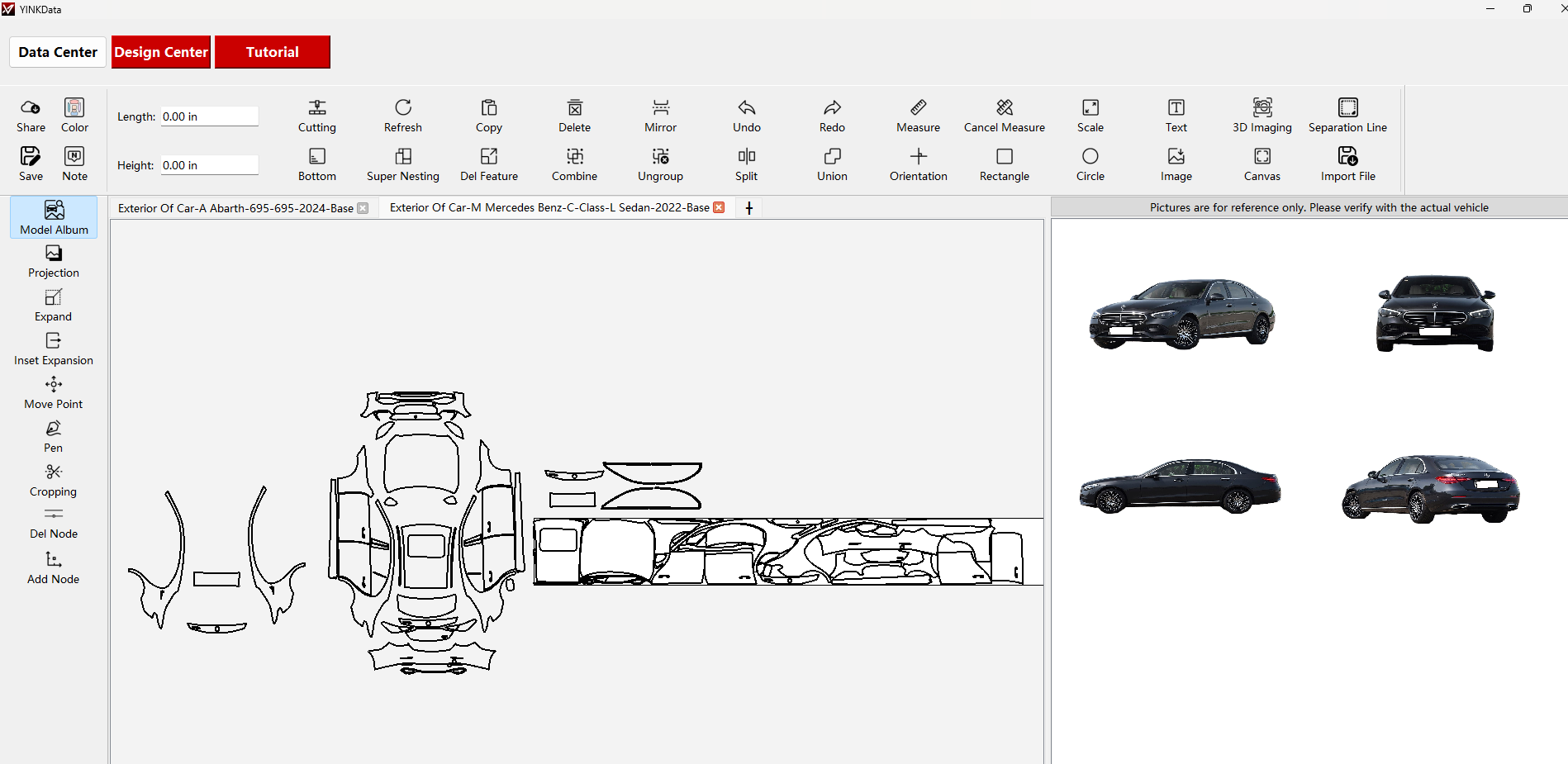
Task: Select the rear three-quarter car thumbnail
Action: [x=1430, y=488]
